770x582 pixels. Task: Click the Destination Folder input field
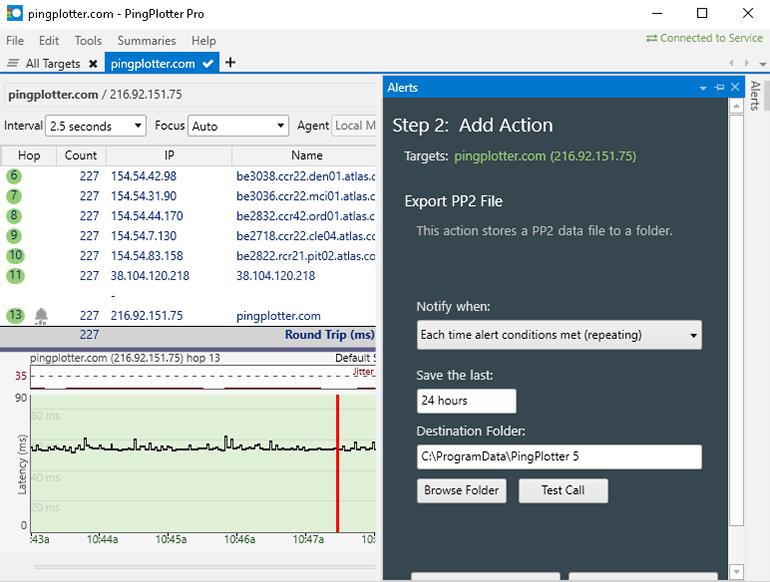click(559, 457)
